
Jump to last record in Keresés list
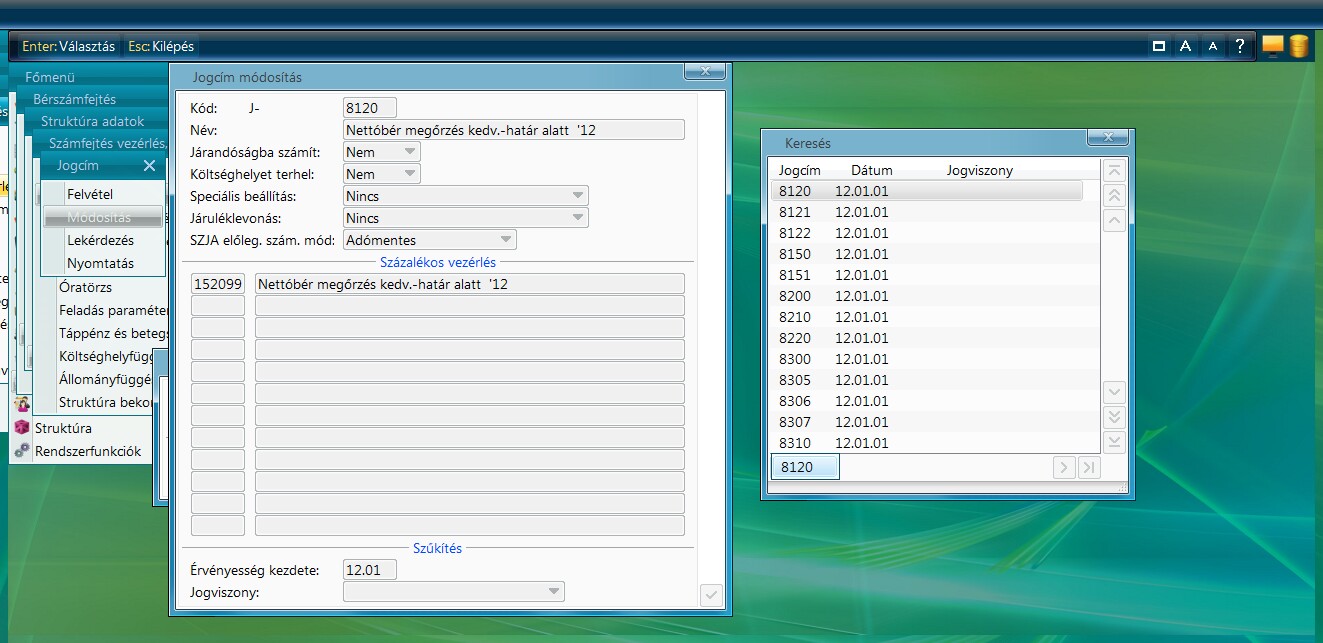coord(1114,442)
